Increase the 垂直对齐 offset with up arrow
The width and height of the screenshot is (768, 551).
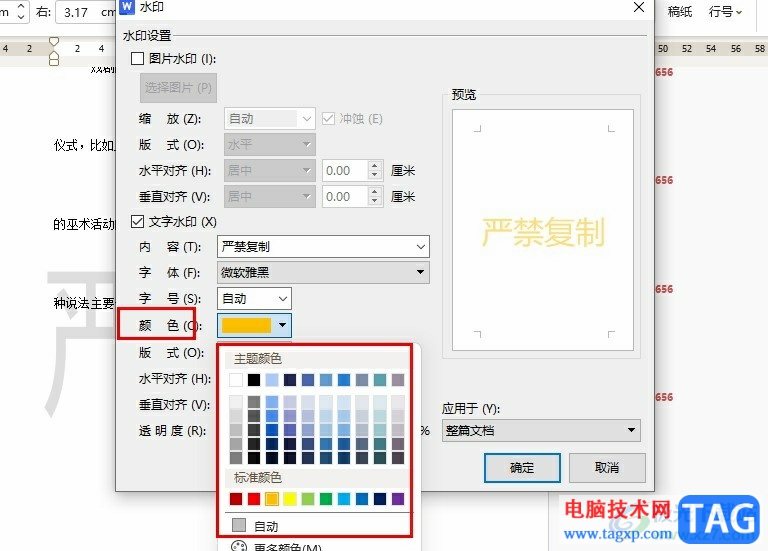click(x=375, y=192)
